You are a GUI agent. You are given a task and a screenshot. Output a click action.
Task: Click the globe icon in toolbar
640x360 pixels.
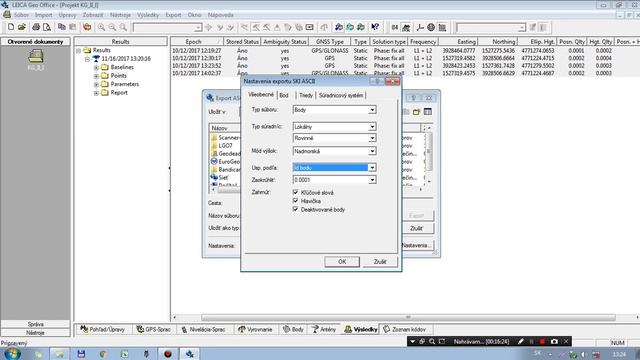click(x=431, y=27)
